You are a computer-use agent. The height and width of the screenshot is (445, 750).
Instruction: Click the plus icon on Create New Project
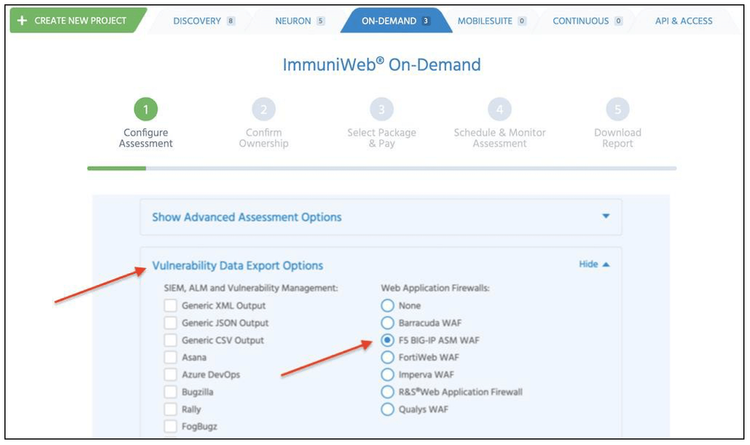pyautogui.click(x=22, y=21)
